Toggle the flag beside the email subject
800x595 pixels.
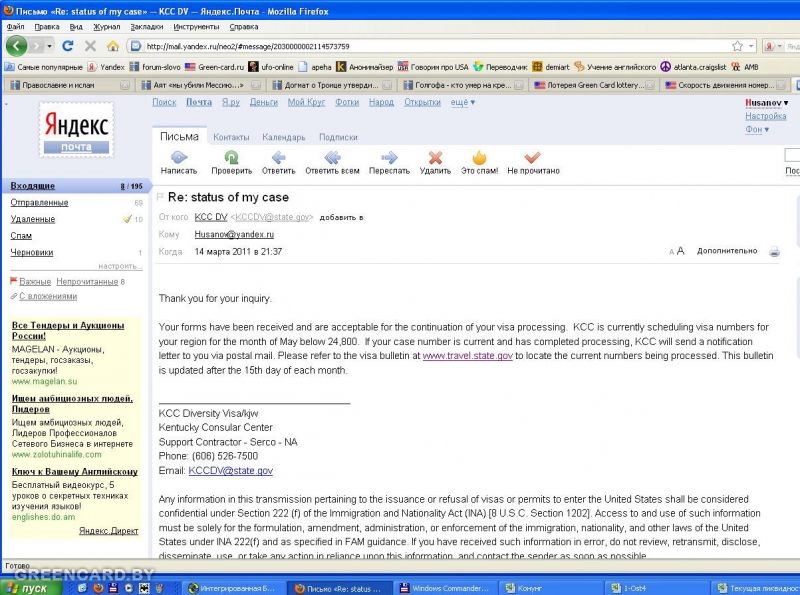(x=160, y=198)
